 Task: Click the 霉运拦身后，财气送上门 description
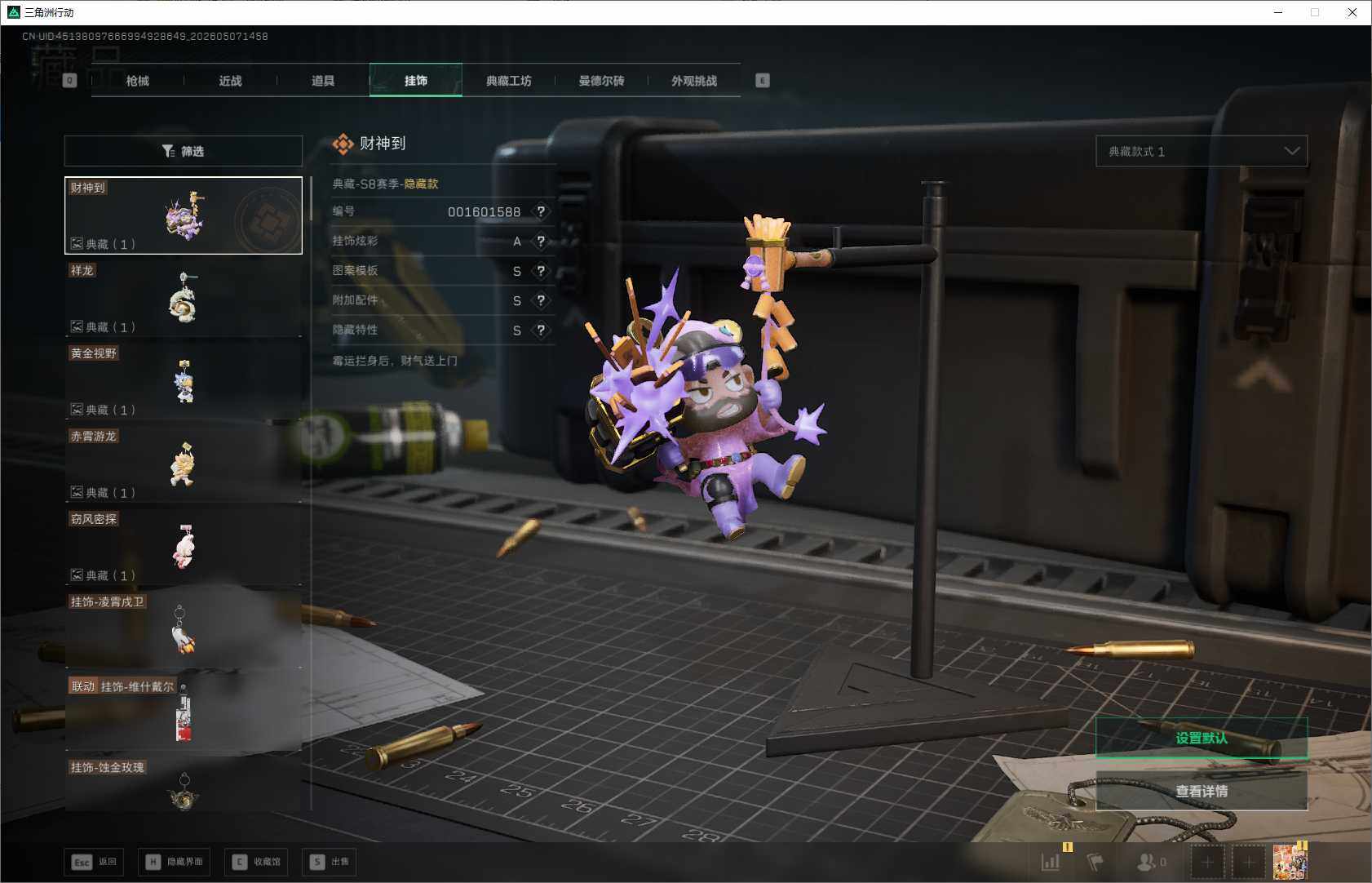tap(395, 361)
